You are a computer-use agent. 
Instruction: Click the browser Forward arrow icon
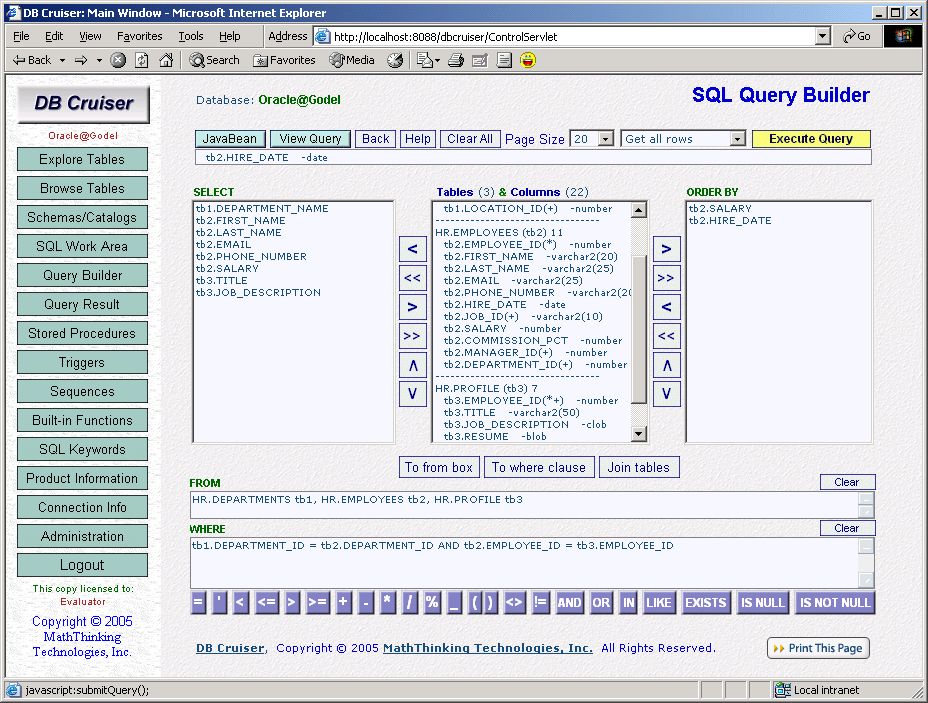point(81,60)
